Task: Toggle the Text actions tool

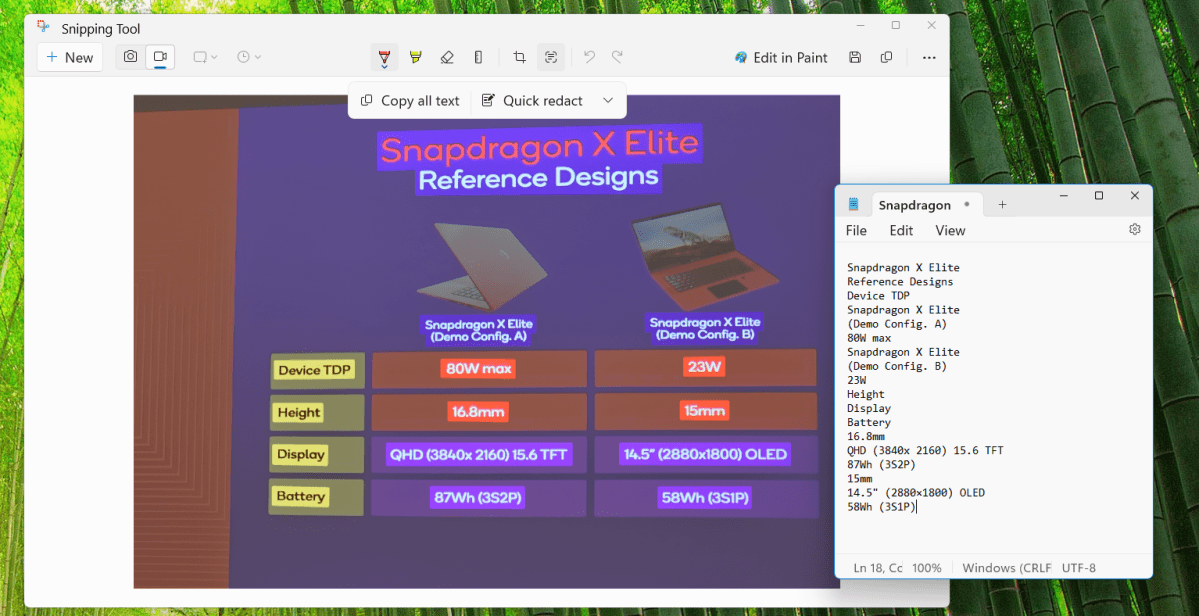Action: tap(551, 57)
